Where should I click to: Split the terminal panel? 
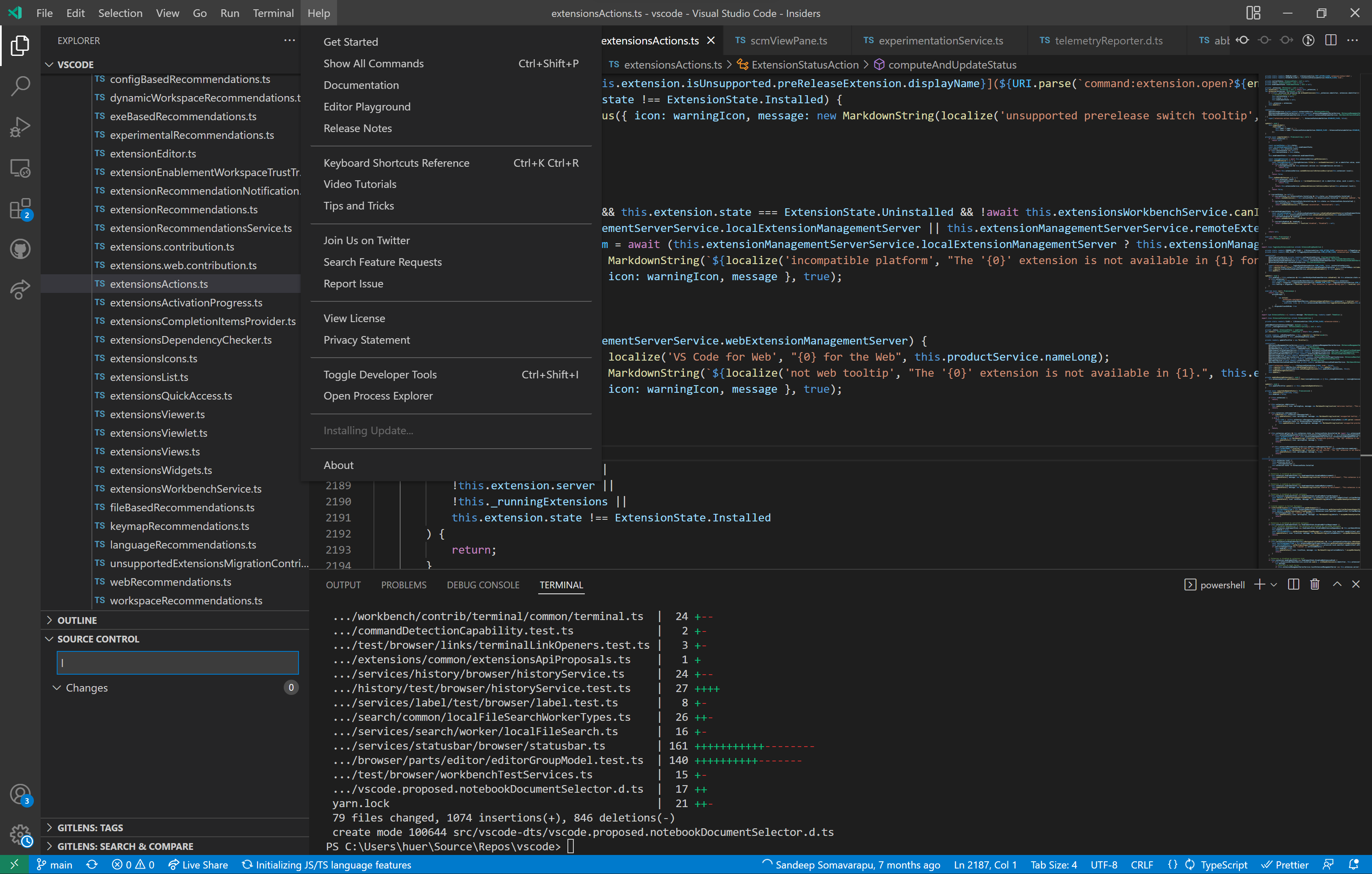click(x=1293, y=584)
